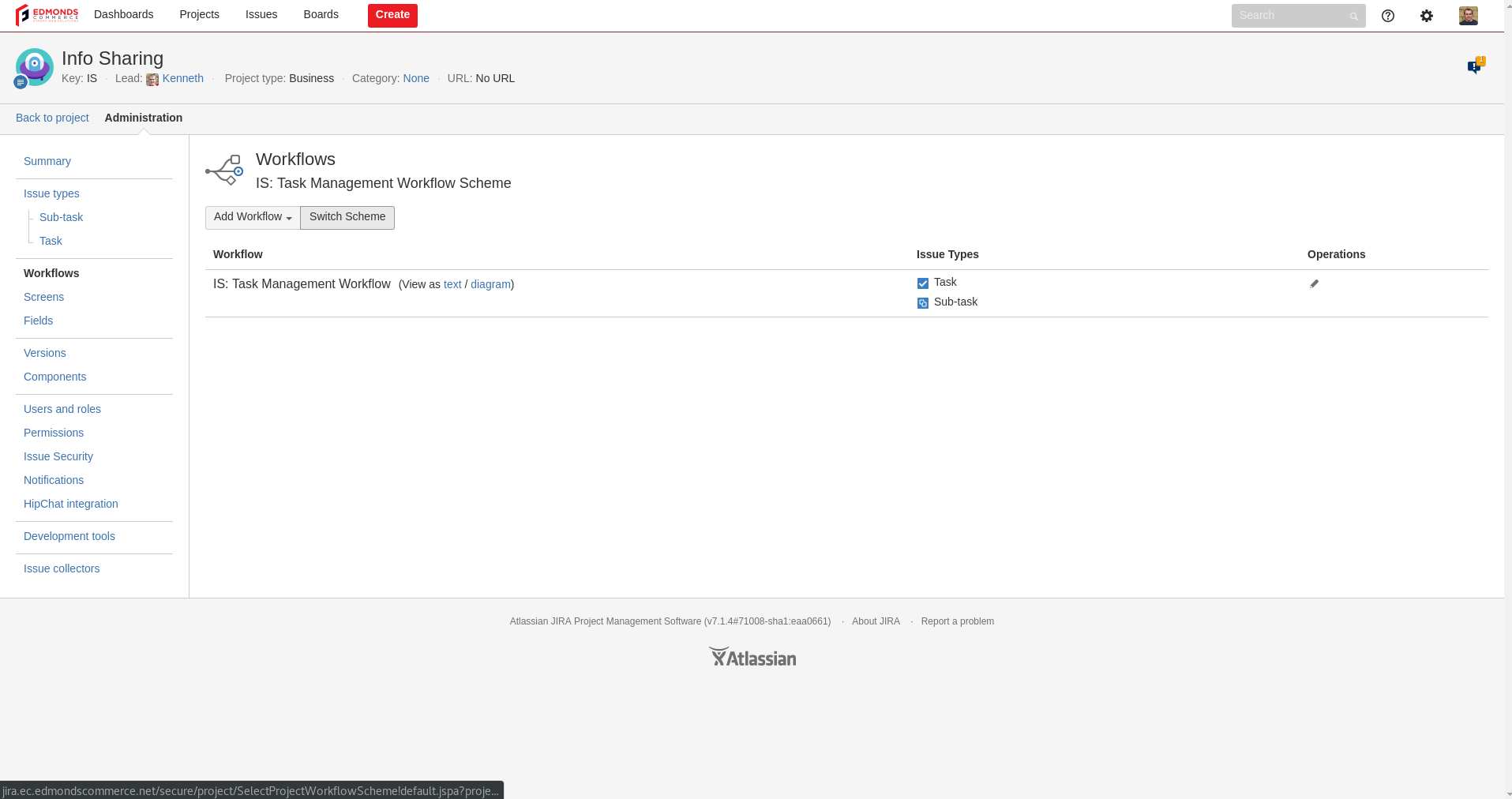
Task: Open Versions in sidebar
Action: click(x=45, y=353)
